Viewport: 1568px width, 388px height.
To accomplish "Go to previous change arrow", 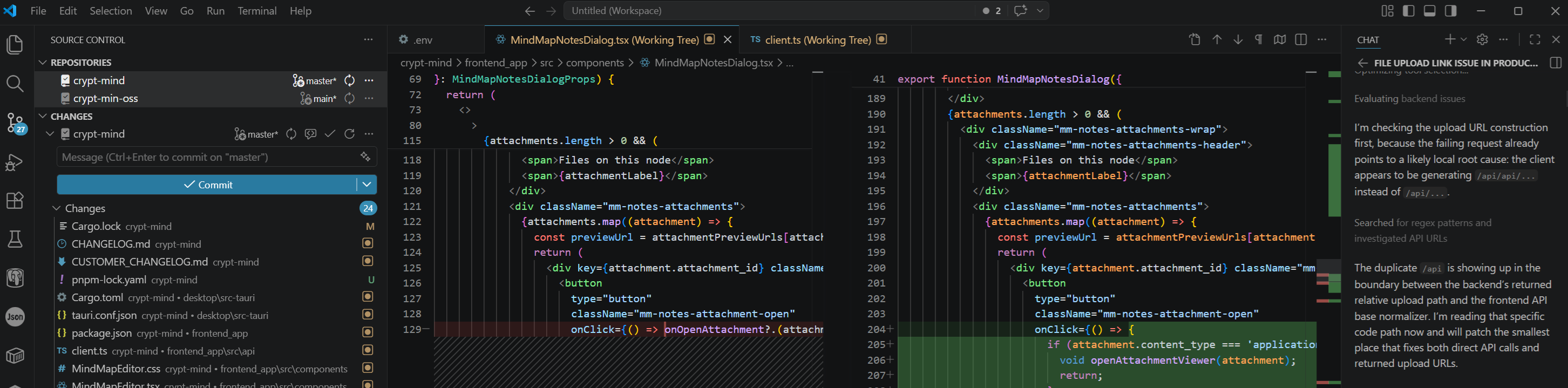I will point(1217,39).
